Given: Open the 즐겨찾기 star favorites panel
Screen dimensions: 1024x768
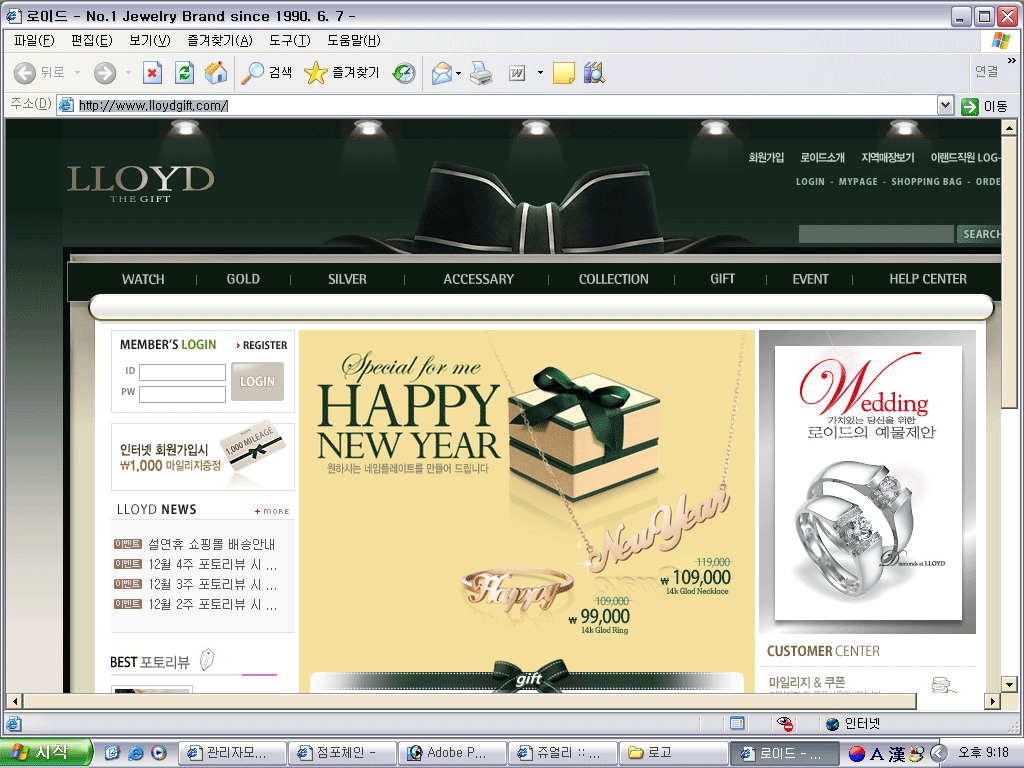Looking at the screenshot, I should coord(342,72).
